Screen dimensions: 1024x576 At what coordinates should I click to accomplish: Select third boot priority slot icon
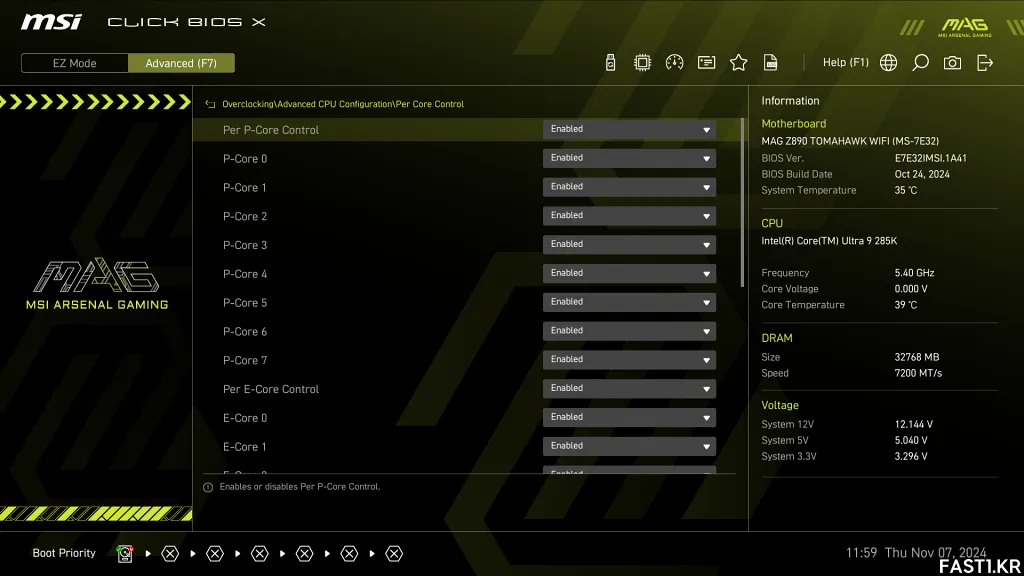215,554
